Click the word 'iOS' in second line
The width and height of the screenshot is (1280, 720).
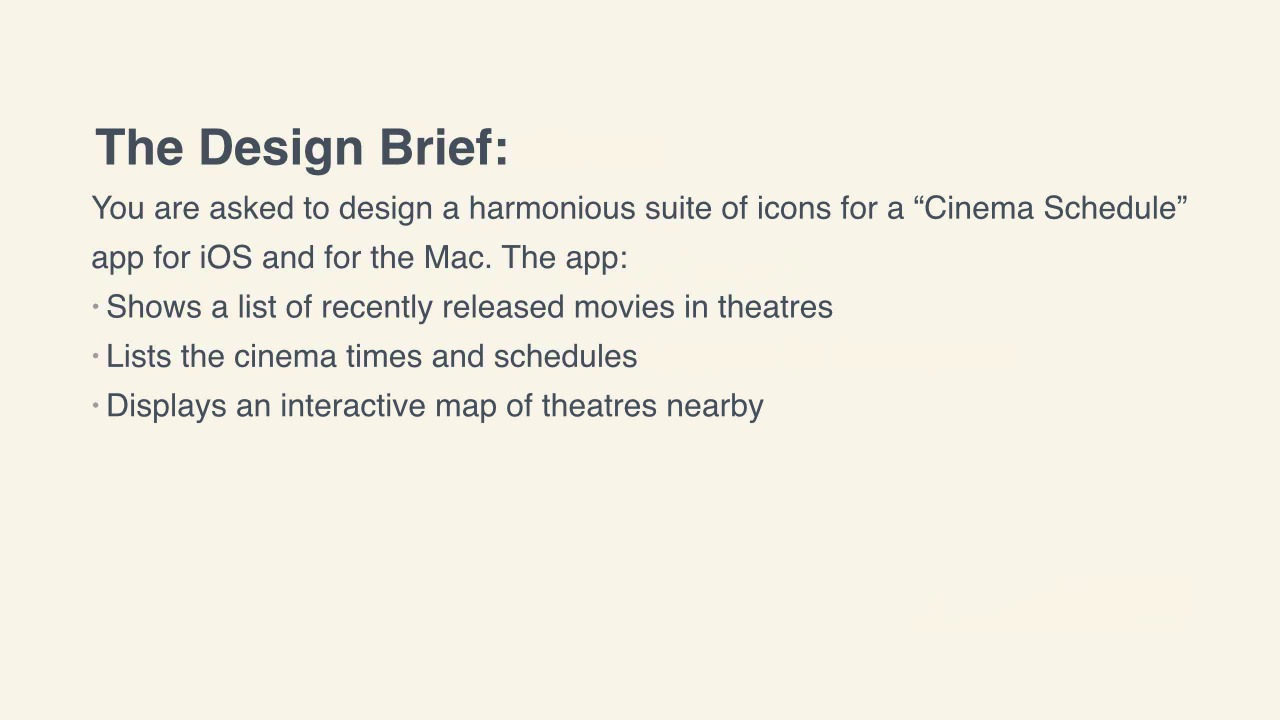[x=226, y=257]
